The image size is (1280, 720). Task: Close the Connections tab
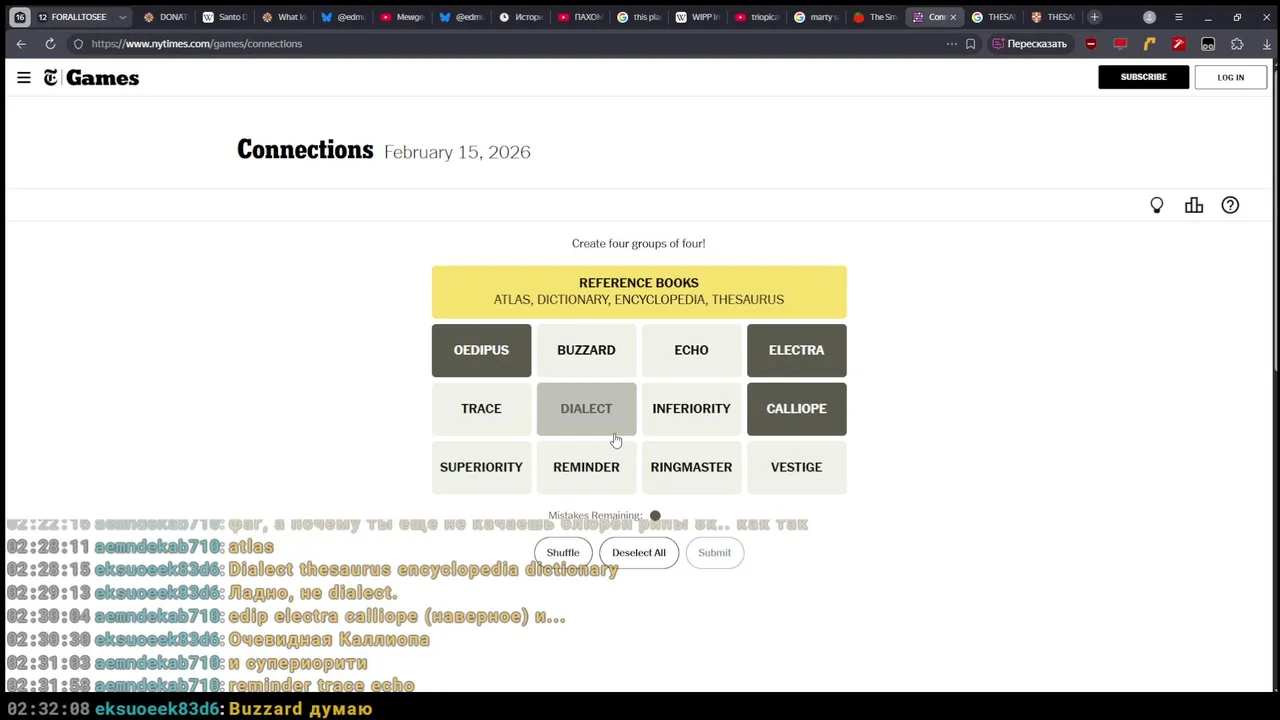(952, 17)
